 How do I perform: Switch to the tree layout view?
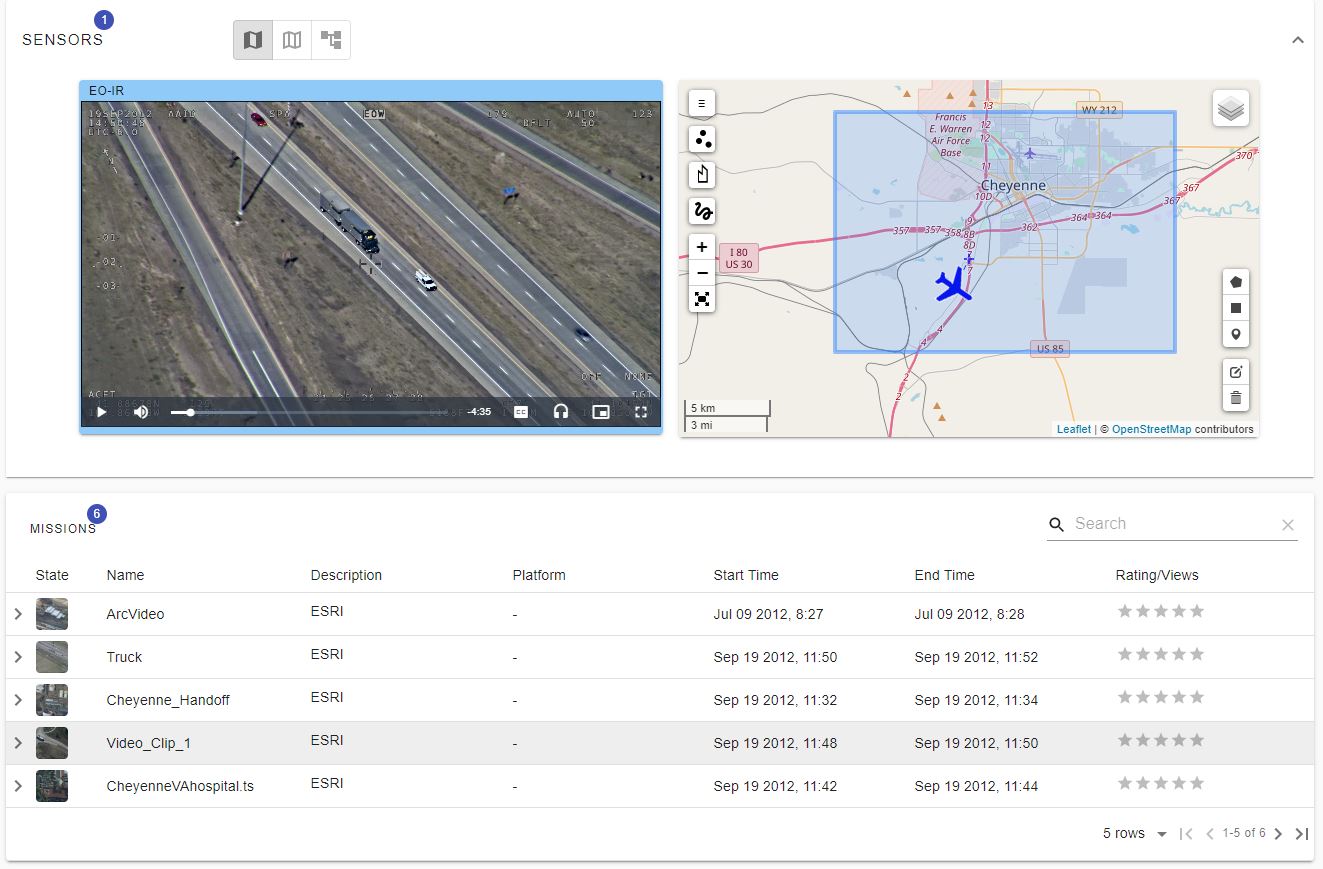(330, 40)
